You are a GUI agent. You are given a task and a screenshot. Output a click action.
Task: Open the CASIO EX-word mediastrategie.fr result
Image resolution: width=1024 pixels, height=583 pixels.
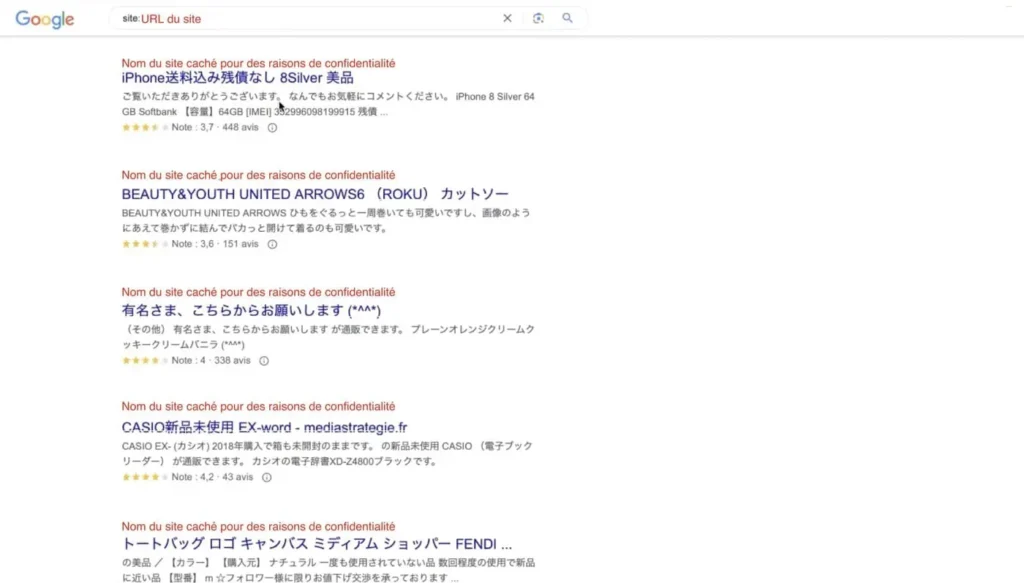264,428
